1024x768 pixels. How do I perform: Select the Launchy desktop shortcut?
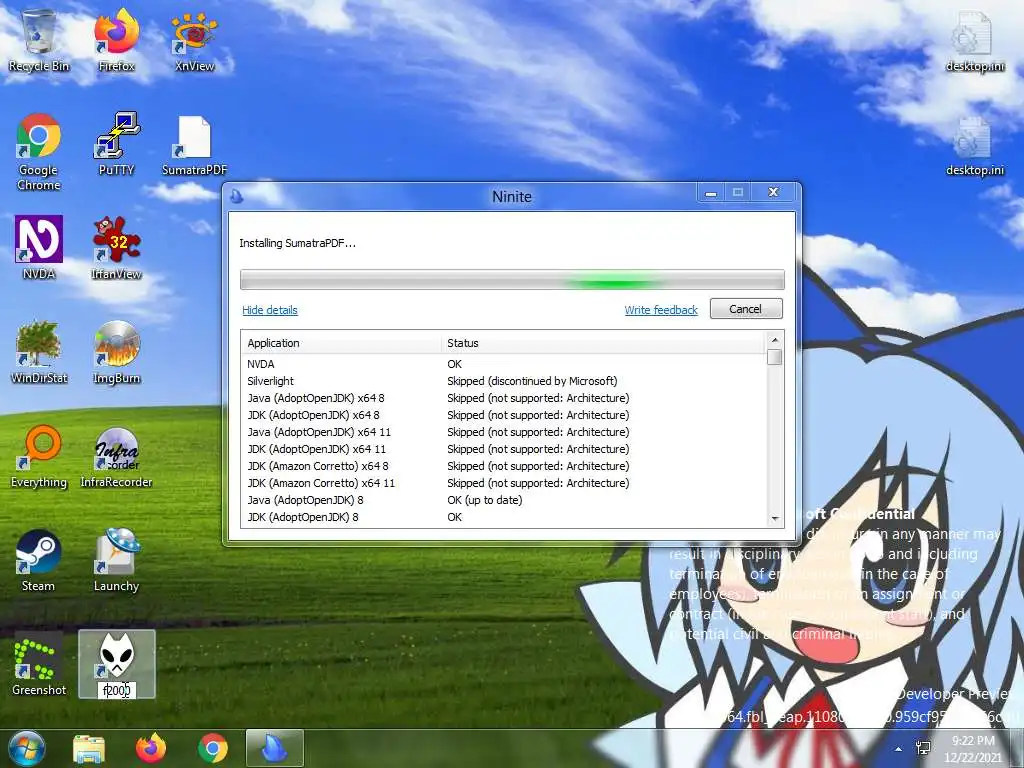[x=116, y=560]
